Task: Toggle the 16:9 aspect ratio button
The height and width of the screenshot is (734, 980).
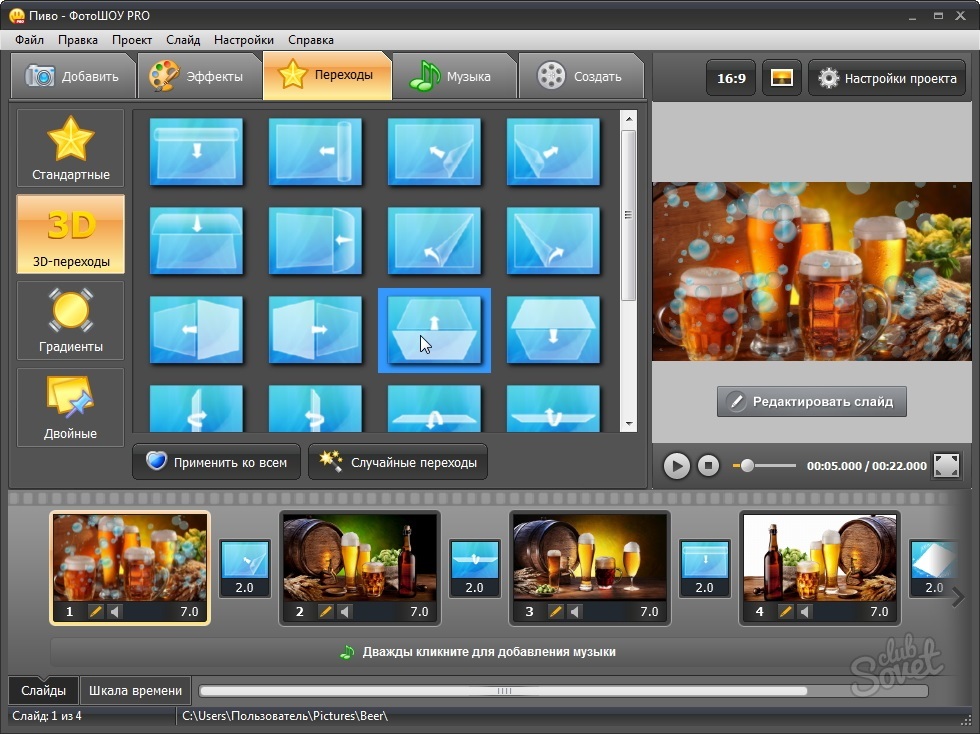Action: (x=730, y=78)
